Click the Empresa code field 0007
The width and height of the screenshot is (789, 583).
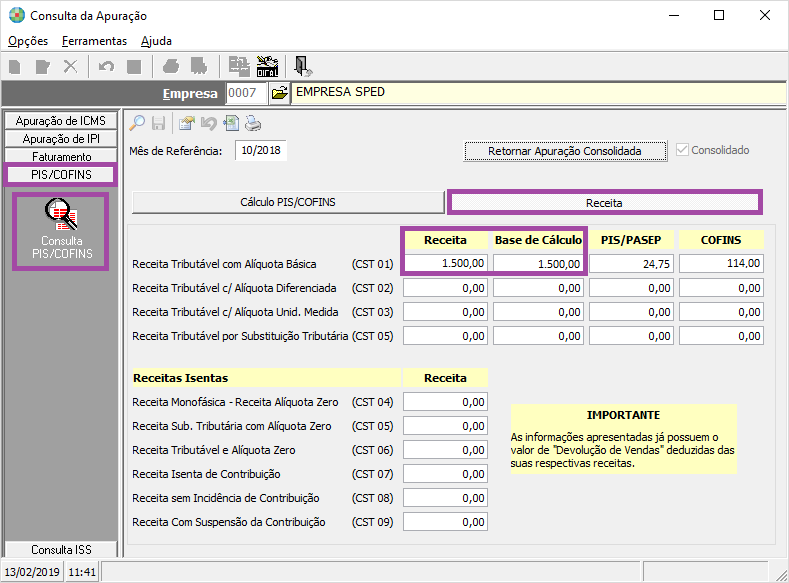tap(246, 93)
